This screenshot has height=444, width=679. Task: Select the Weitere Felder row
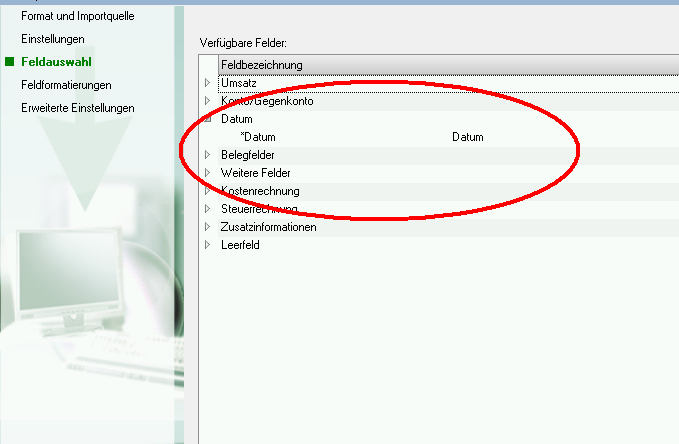(449, 173)
